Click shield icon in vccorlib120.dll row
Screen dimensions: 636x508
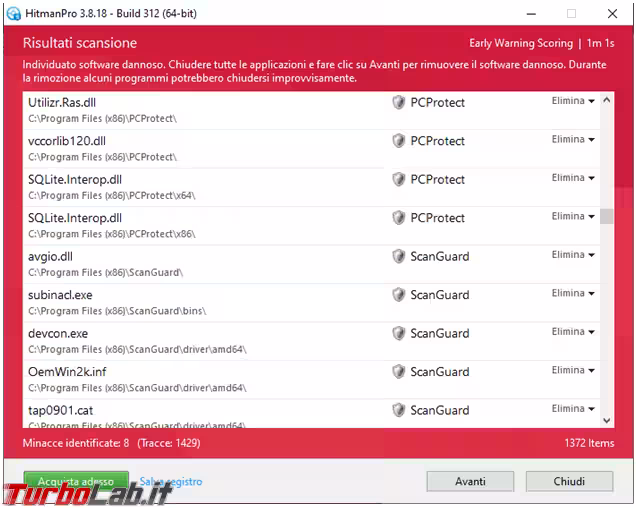tap(399, 141)
